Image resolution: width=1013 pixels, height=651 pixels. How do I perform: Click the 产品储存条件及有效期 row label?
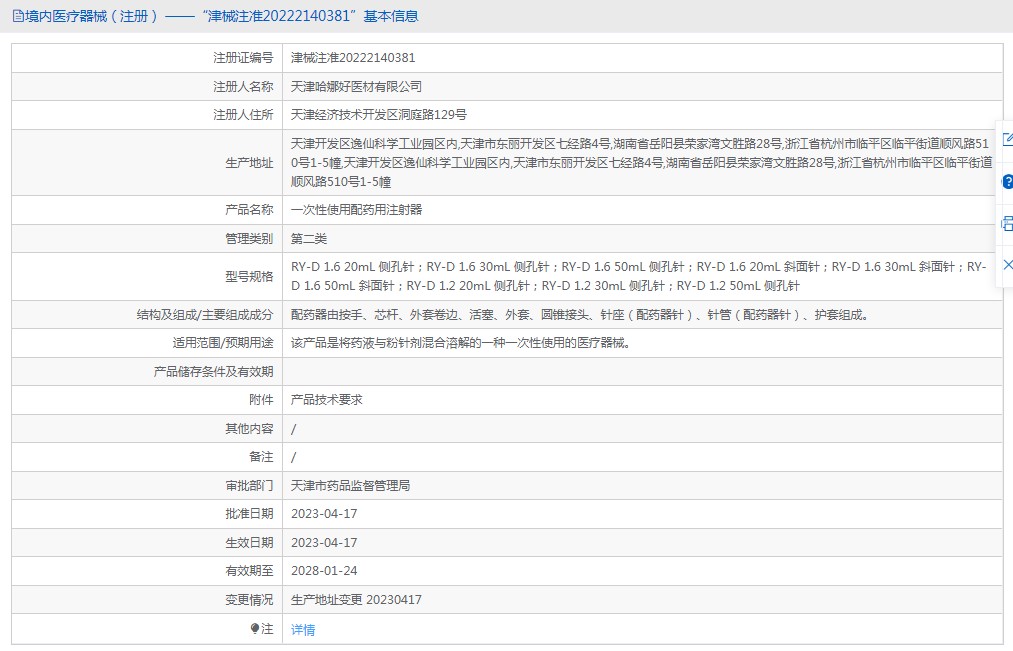pos(213,372)
